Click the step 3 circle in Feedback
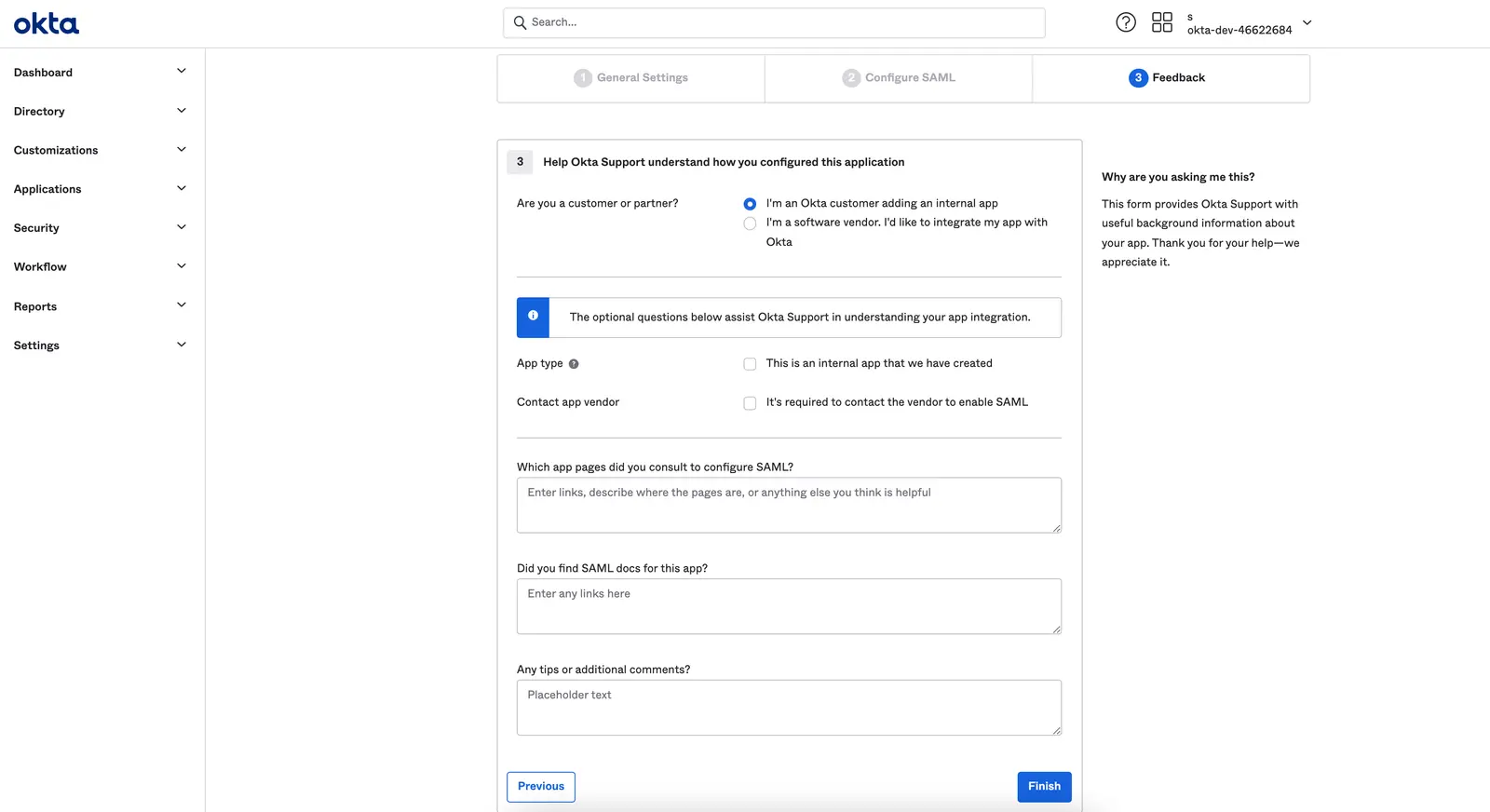Viewport: 1490px width, 812px height. 1138,78
